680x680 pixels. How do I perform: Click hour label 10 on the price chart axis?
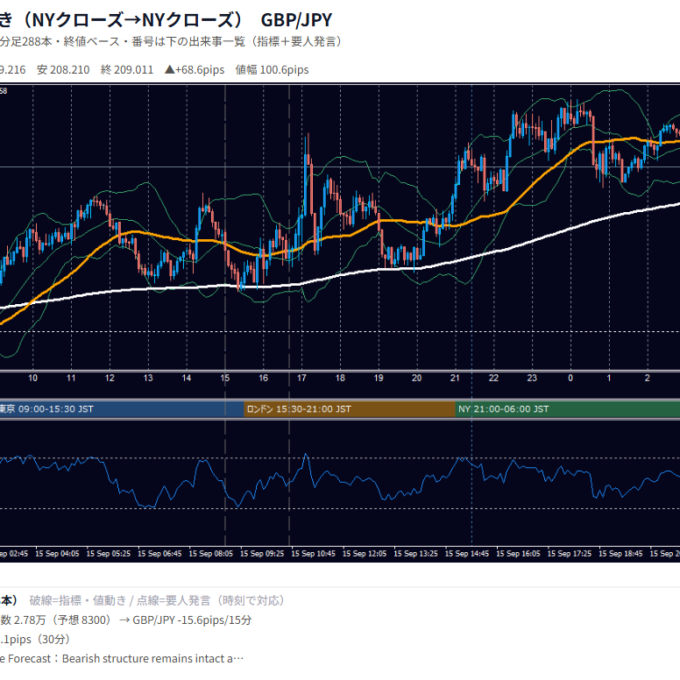pyautogui.click(x=33, y=378)
